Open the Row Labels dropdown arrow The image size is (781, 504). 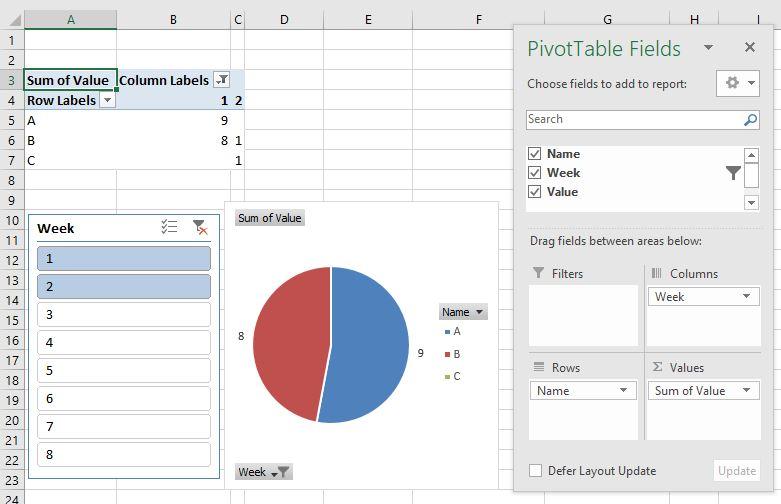click(107, 100)
